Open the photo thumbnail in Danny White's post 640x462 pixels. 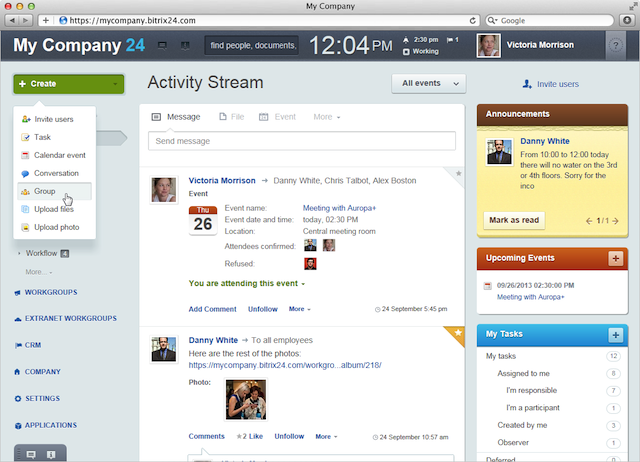(245, 399)
